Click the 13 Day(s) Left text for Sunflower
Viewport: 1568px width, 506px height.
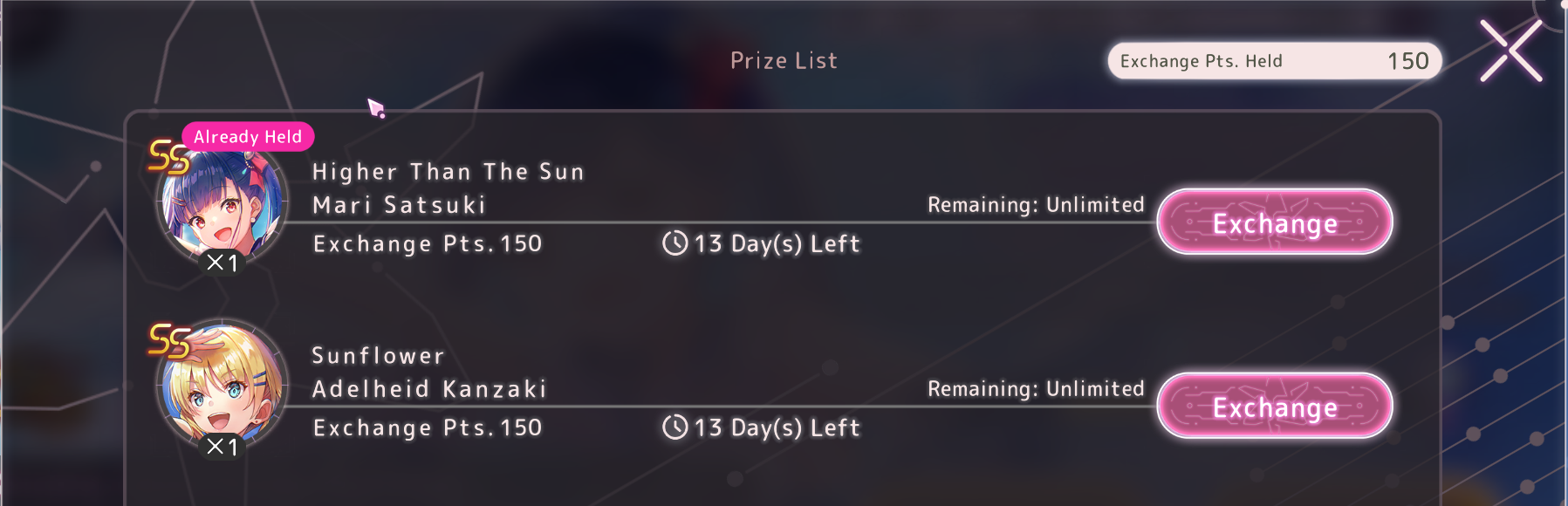coord(777,428)
